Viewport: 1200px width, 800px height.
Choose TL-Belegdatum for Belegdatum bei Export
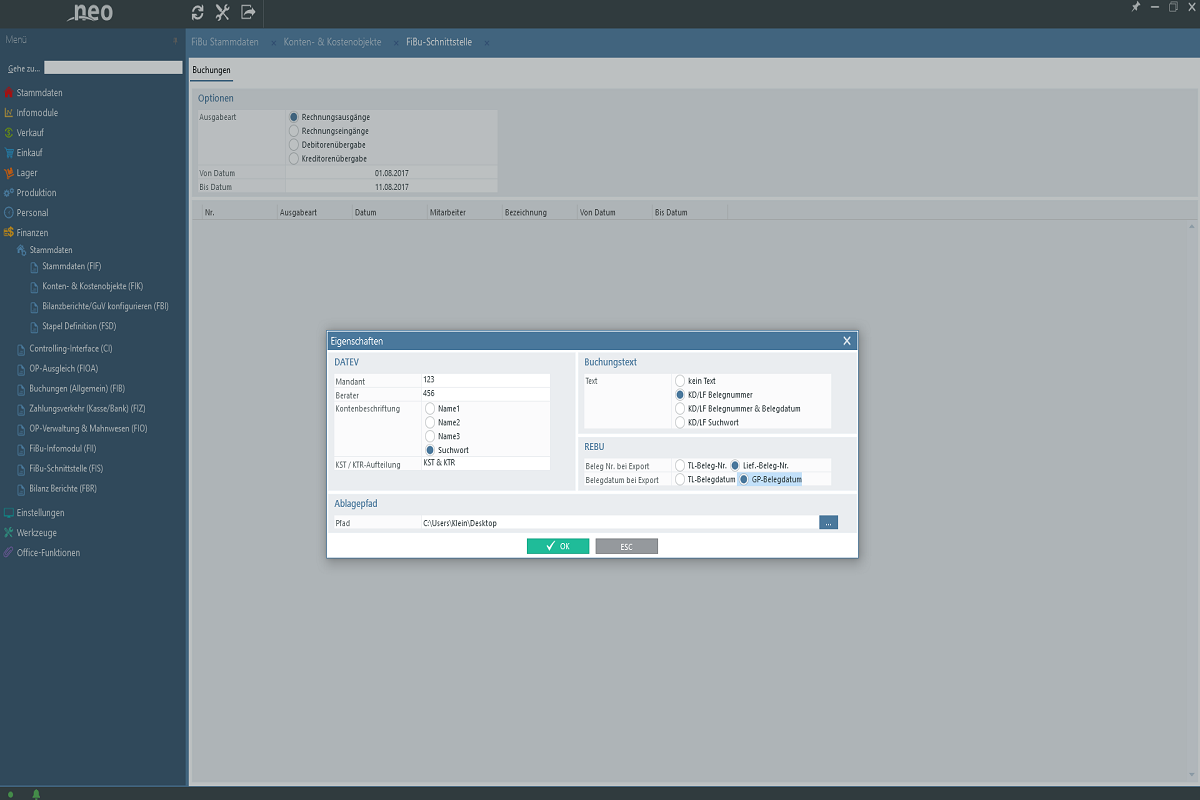point(680,480)
